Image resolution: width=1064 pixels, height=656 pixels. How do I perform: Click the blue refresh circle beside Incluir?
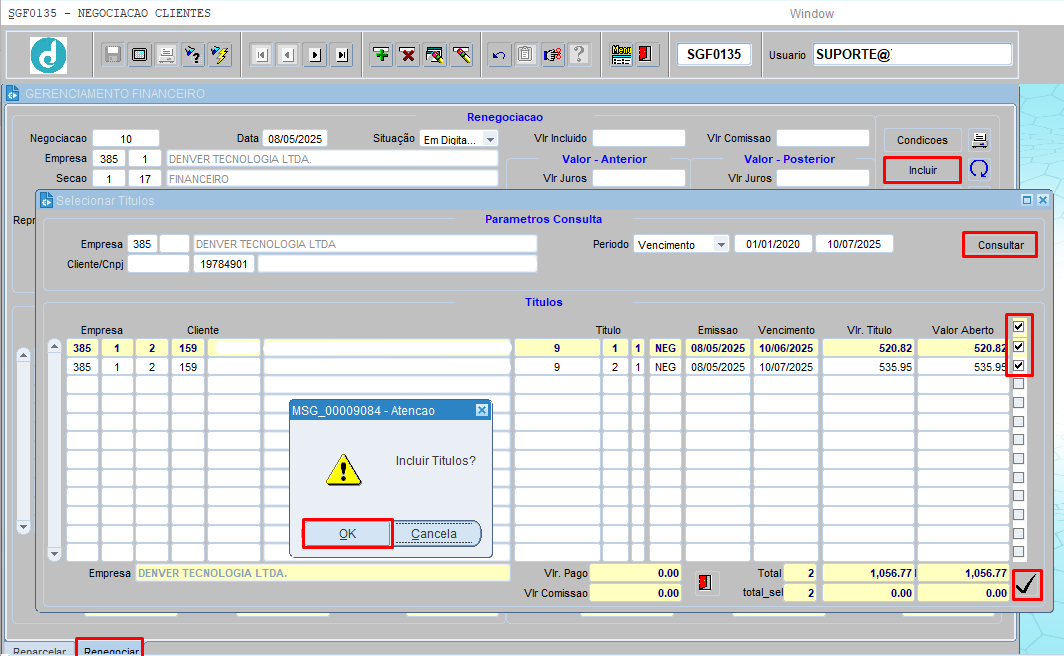point(978,169)
